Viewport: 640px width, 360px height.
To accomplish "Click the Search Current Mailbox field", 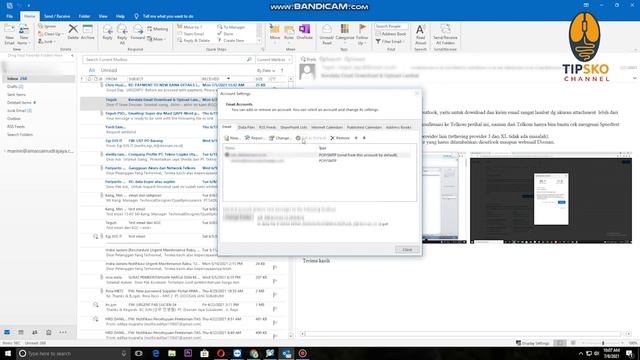I will click(168, 60).
